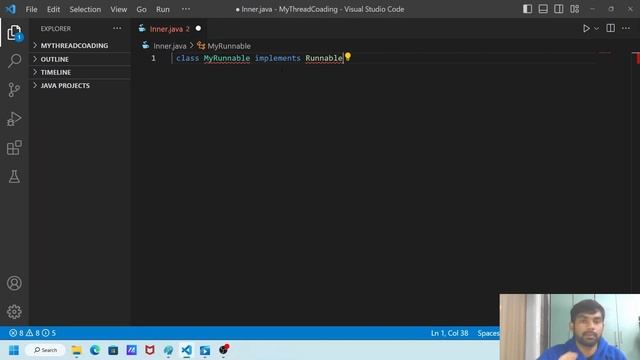Click line number 1 in gutter

153,58
